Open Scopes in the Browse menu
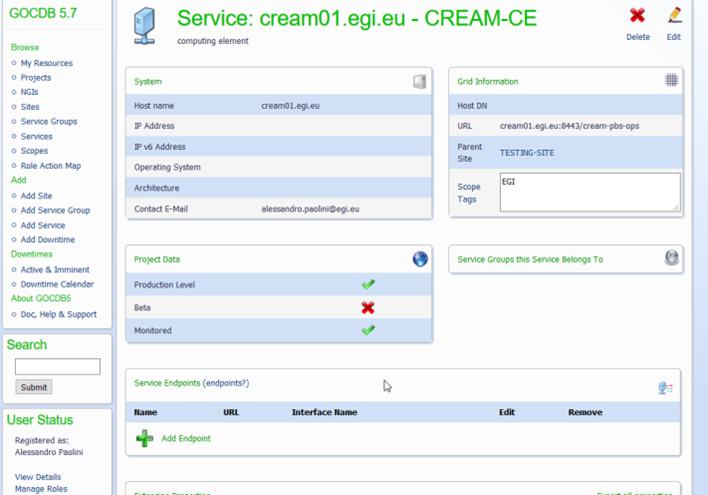The width and height of the screenshot is (708, 495). [34, 151]
